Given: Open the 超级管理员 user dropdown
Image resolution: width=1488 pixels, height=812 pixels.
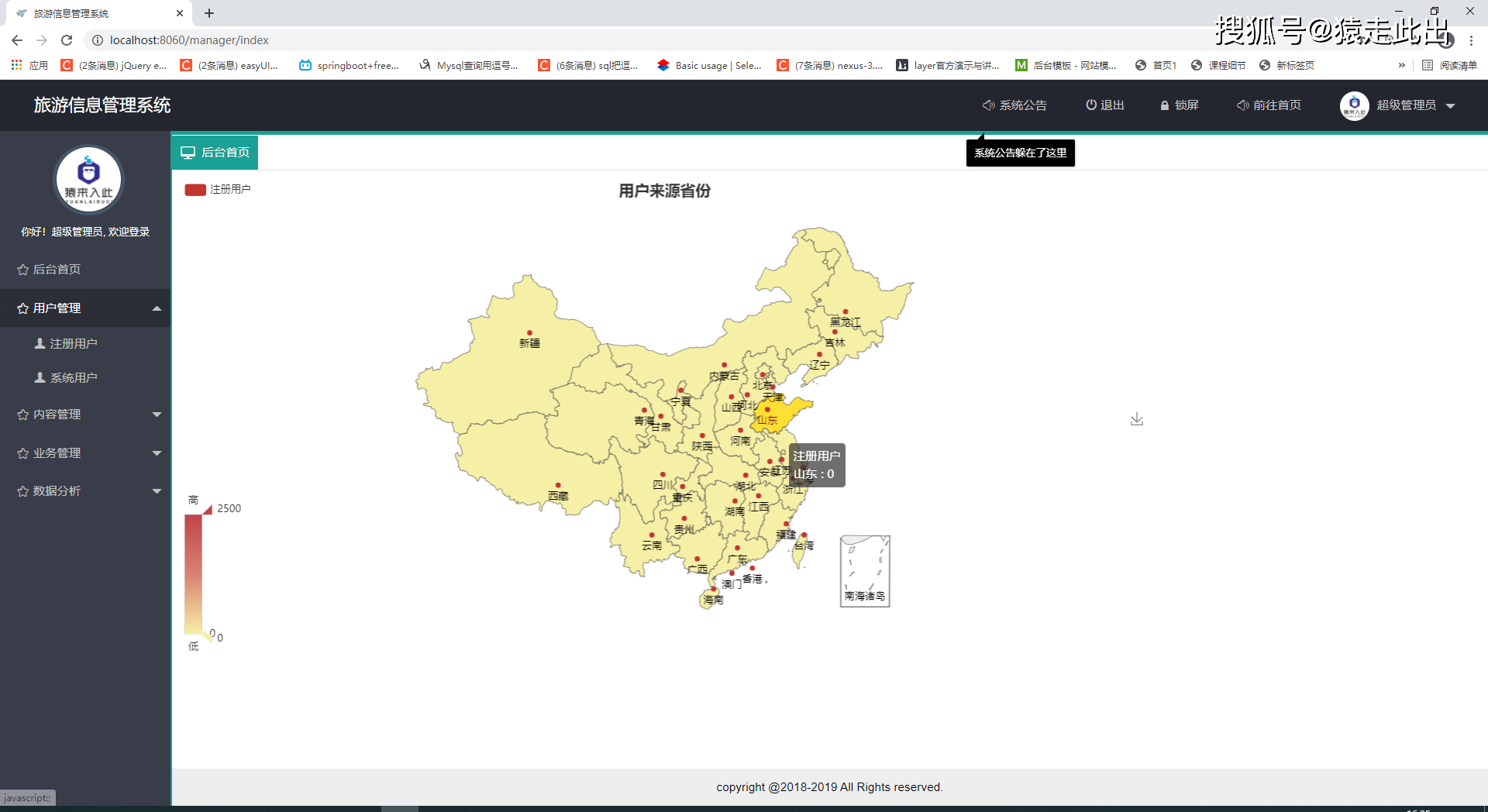Looking at the screenshot, I should 1415,105.
